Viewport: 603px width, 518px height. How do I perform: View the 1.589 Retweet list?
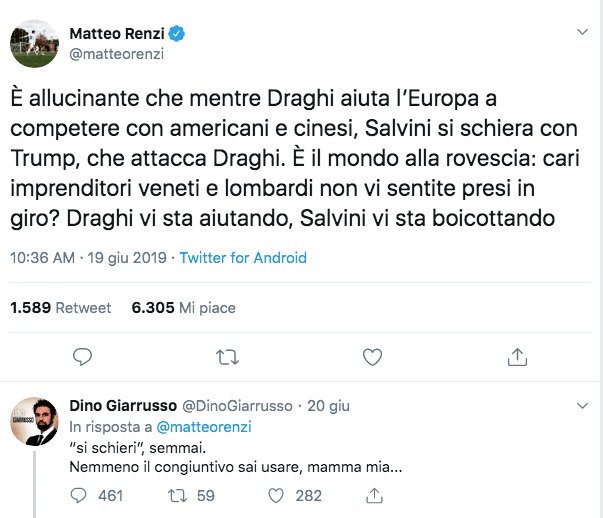(x=60, y=308)
